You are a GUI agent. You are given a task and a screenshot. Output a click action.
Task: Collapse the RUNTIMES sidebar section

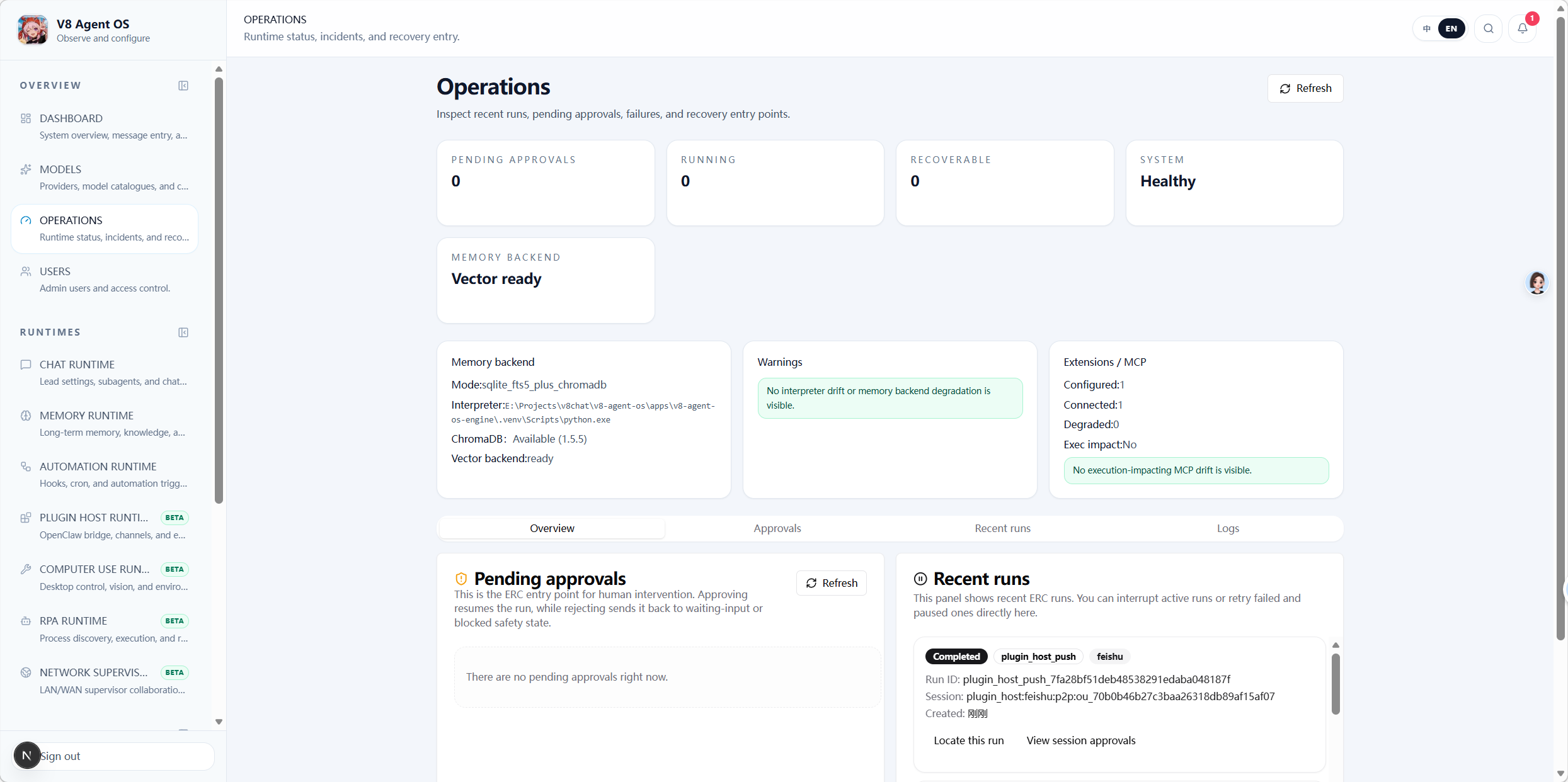coord(183,332)
